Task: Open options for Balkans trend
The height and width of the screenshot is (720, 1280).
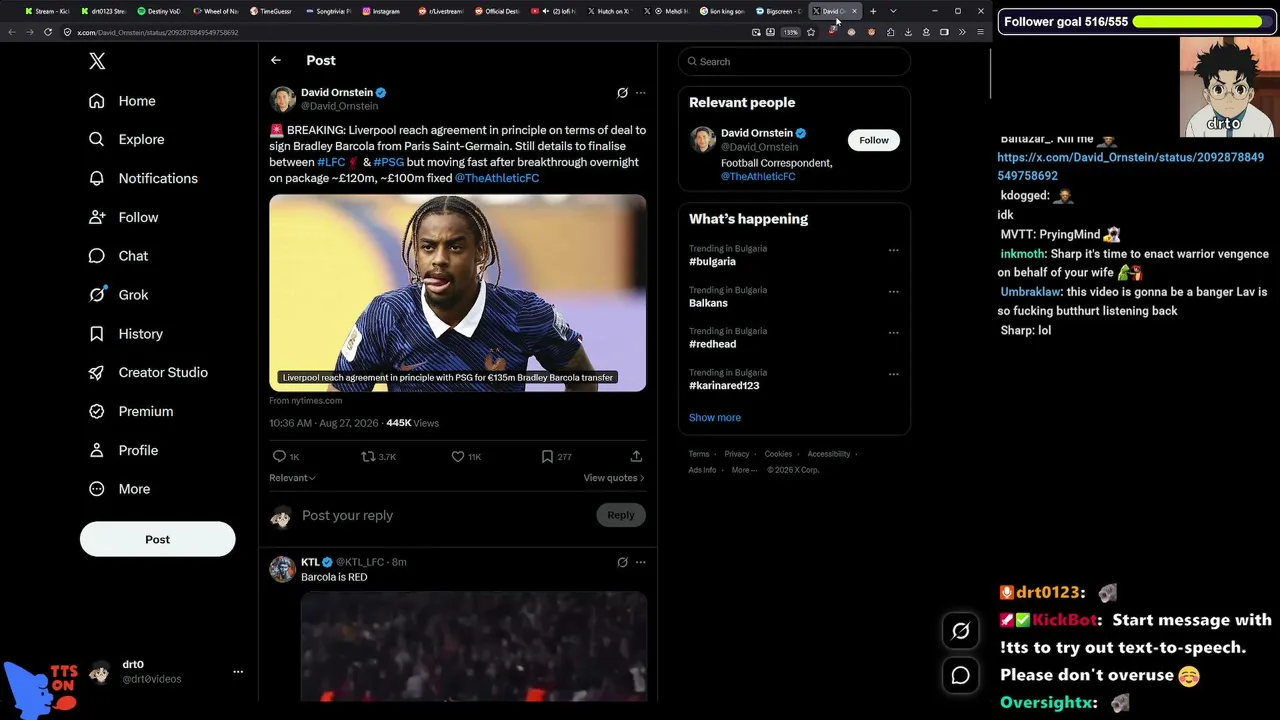Action: click(894, 292)
